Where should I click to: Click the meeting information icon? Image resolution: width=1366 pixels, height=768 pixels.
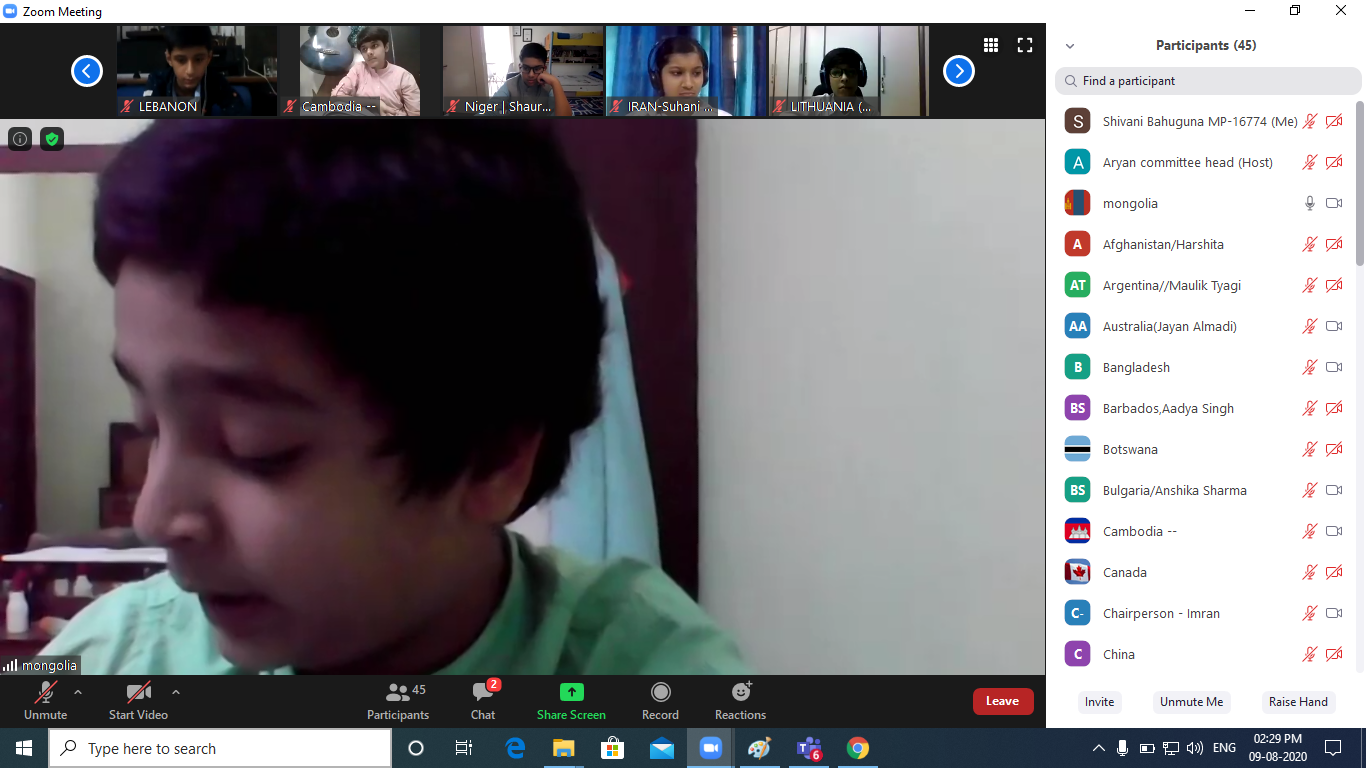[x=20, y=139]
